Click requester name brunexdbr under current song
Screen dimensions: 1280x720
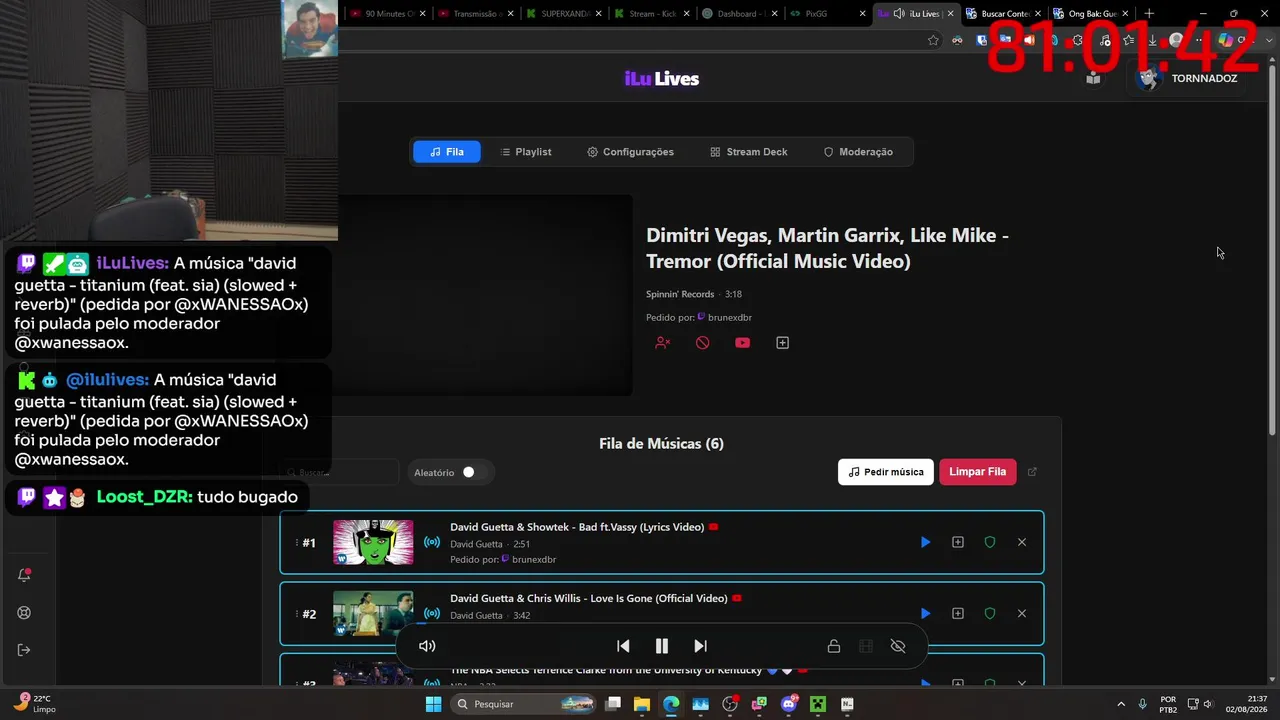pos(730,318)
